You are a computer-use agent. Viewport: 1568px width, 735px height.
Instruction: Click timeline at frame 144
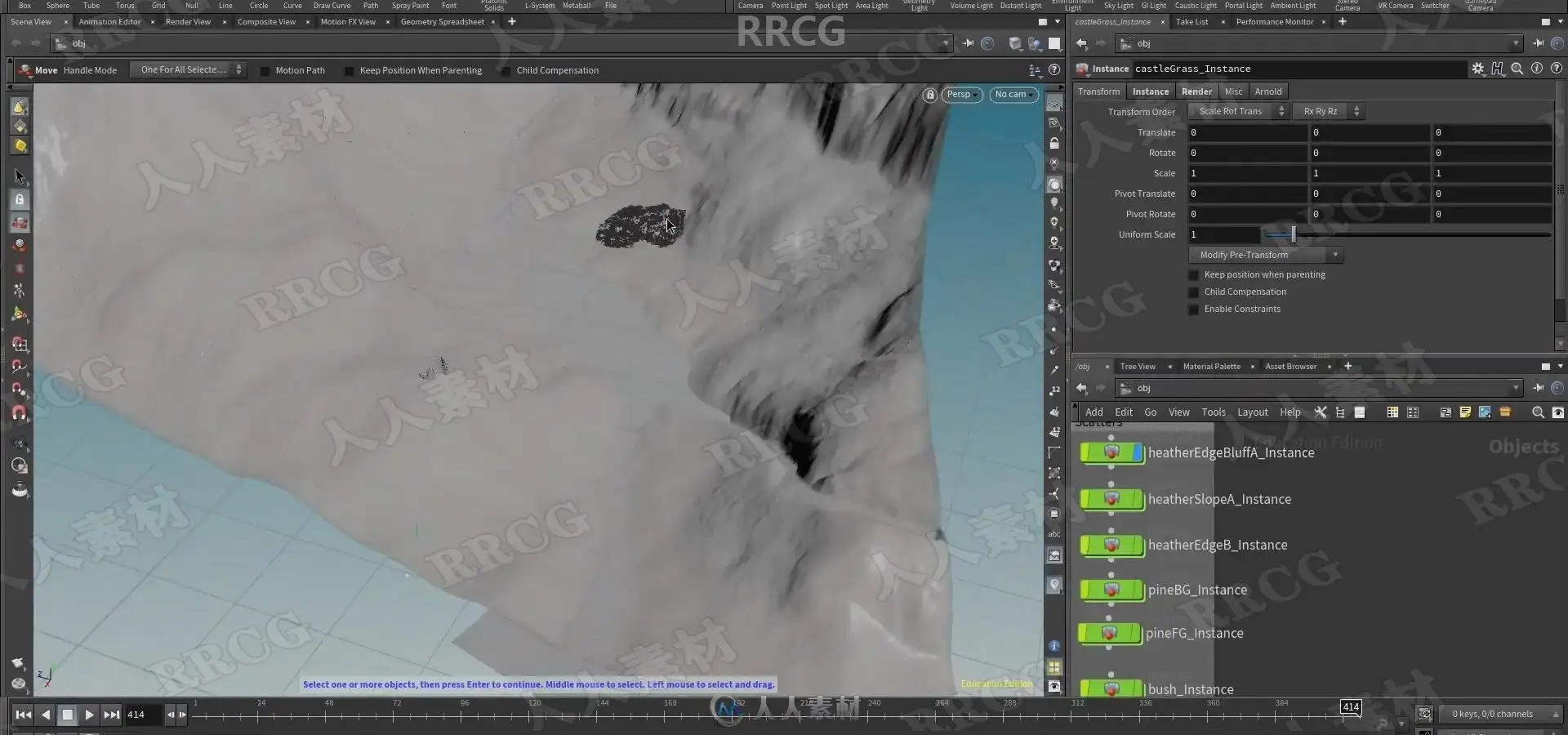click(602, 715)
